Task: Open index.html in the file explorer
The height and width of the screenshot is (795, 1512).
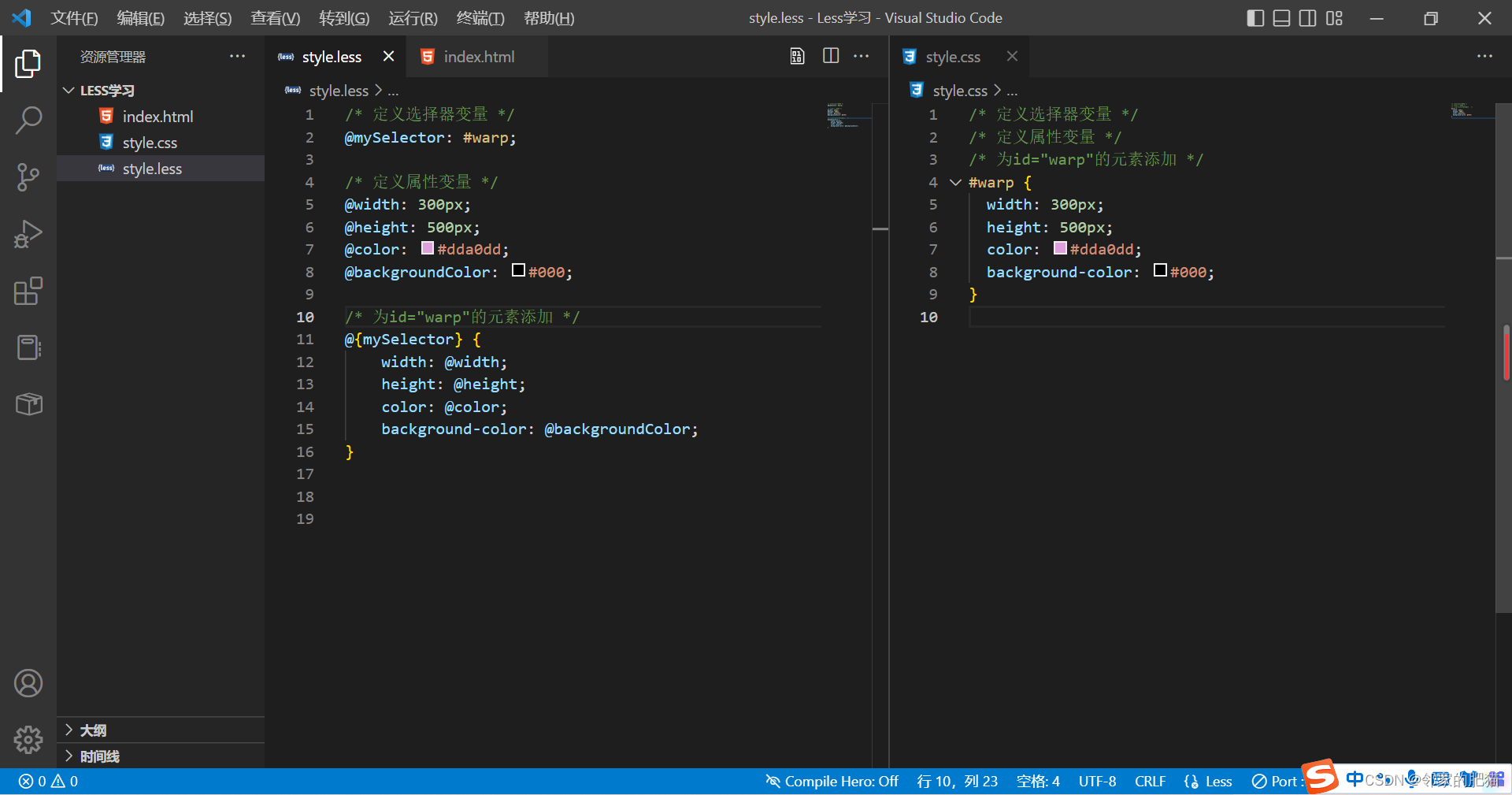Action: [161, 117]
